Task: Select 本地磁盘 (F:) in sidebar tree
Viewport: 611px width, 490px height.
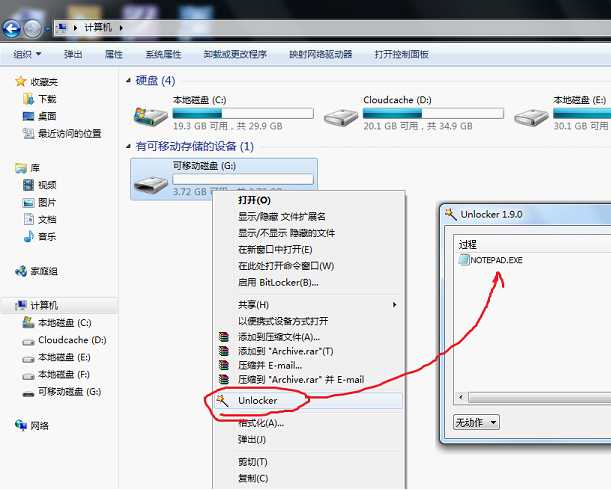Action: [x=57, y=375]
